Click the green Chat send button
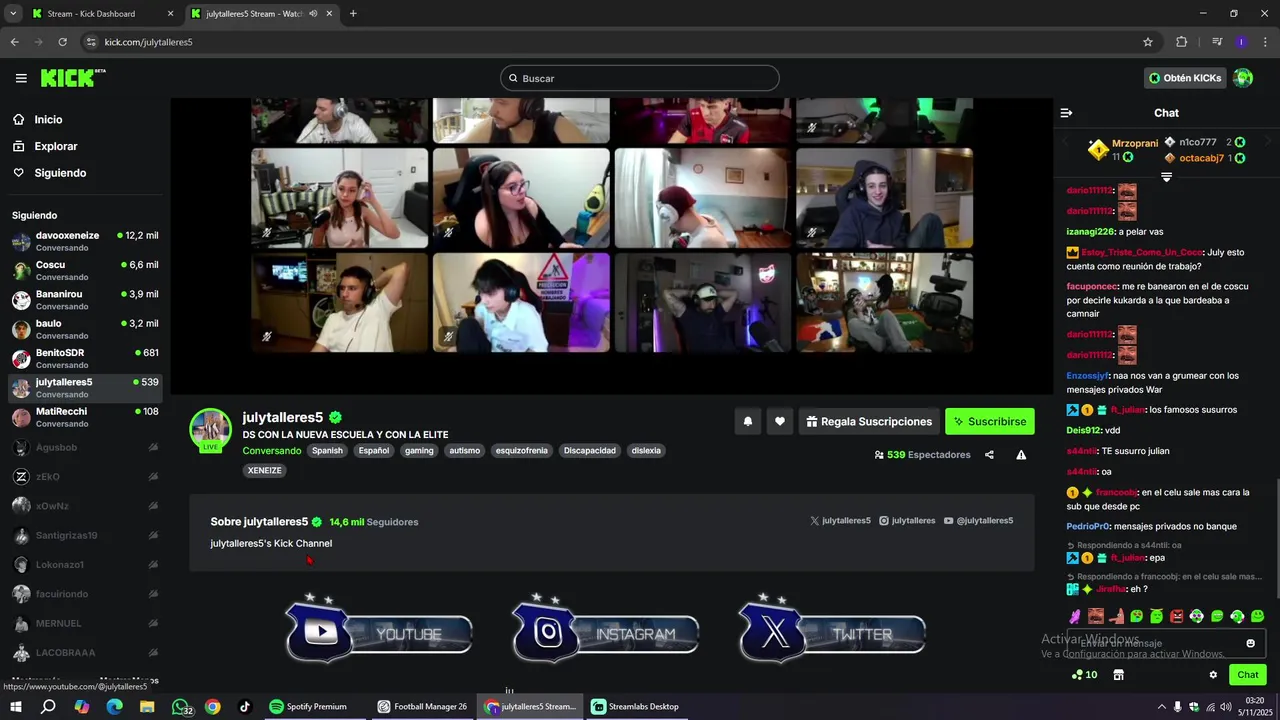 tap(1248, 675)
